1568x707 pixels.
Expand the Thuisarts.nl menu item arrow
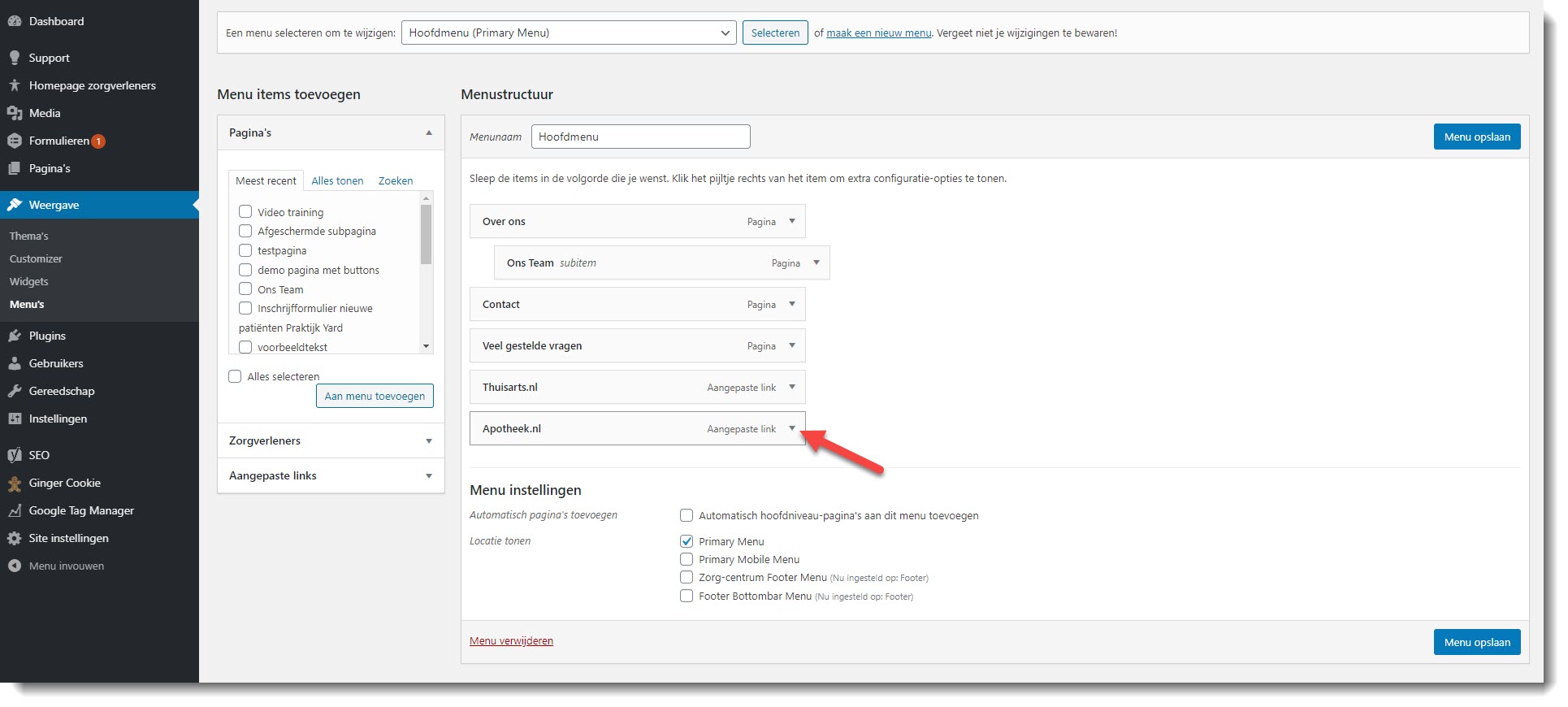pyautogui.click(x=792, y=387)
